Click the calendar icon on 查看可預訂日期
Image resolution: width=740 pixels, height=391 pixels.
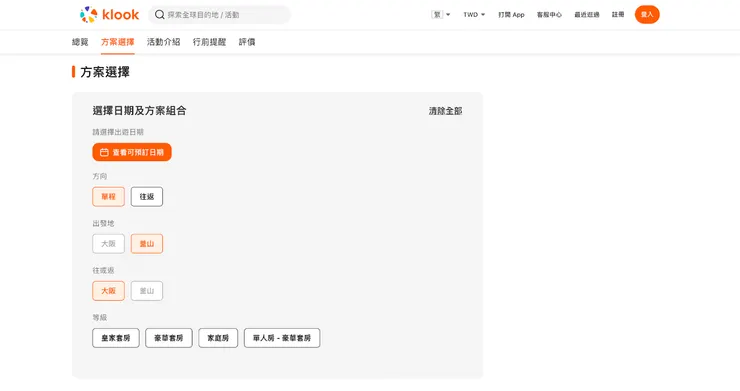[x=104, y=152]
